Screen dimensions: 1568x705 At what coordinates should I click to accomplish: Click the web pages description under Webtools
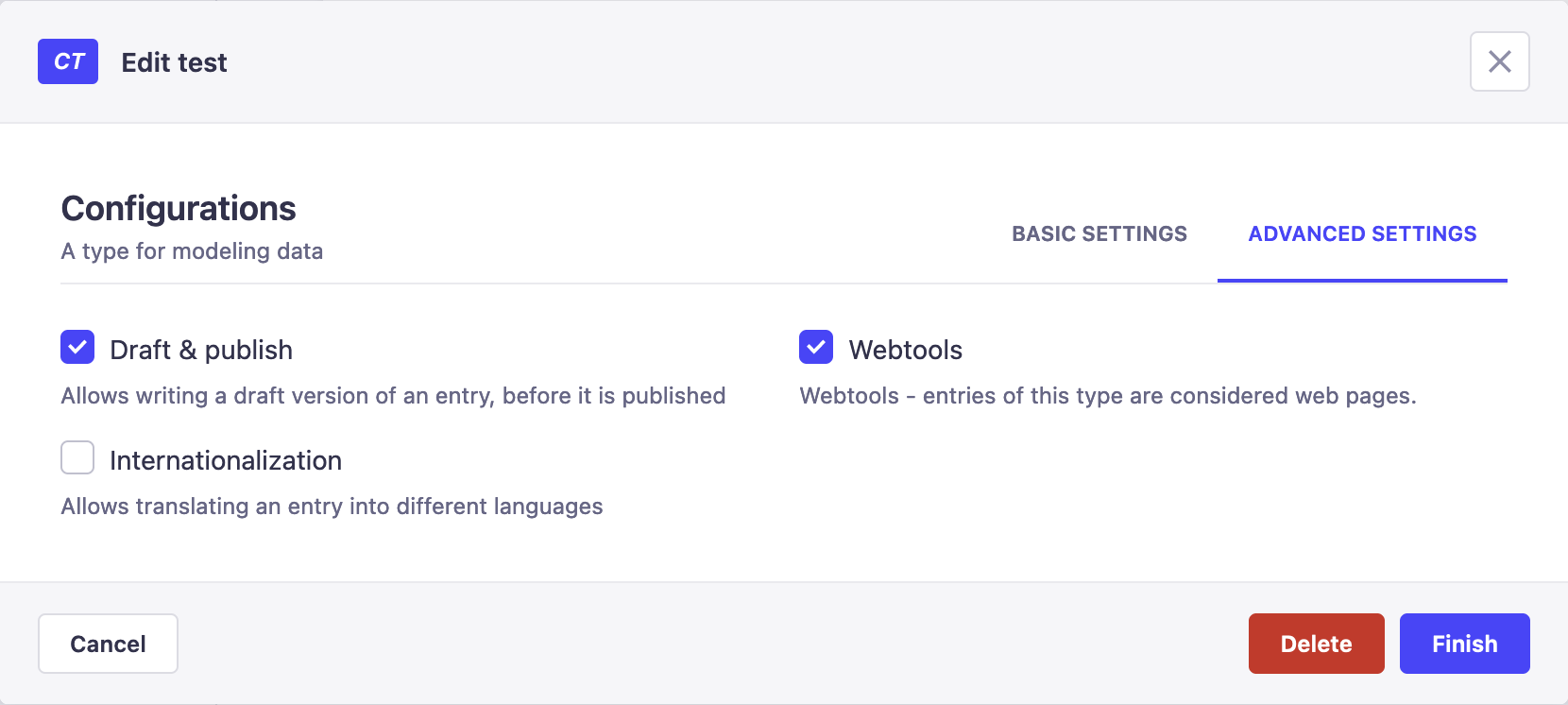point(1107,396)
